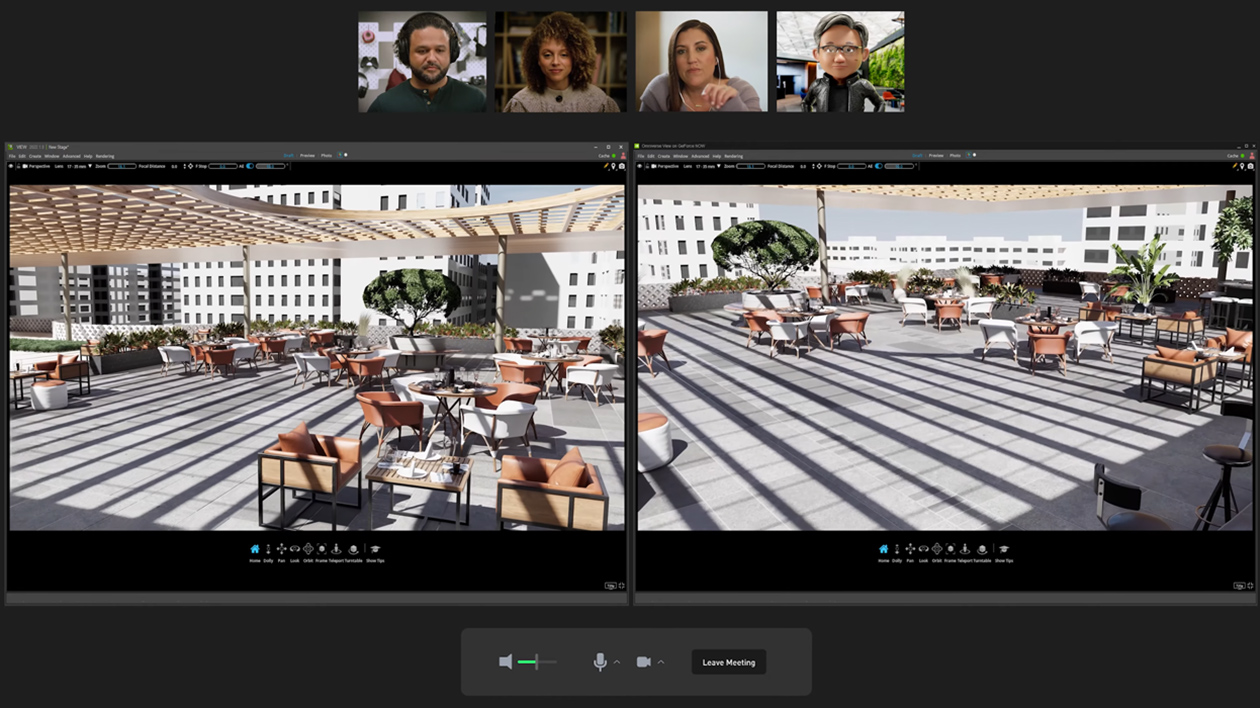Open Show Tips in the right viewport
Screen dimensions: 1260x708
[1004, 549]
